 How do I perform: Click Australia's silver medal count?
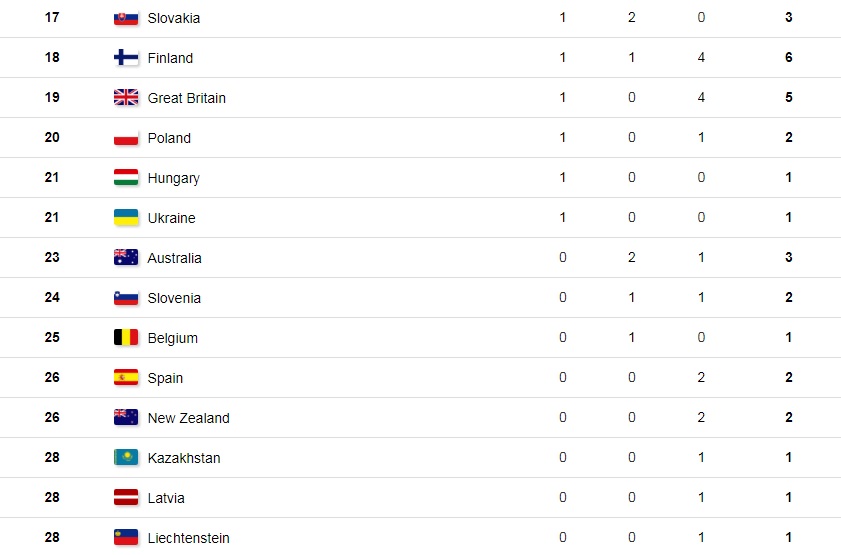pyautogui.click(x=632, y=258)
